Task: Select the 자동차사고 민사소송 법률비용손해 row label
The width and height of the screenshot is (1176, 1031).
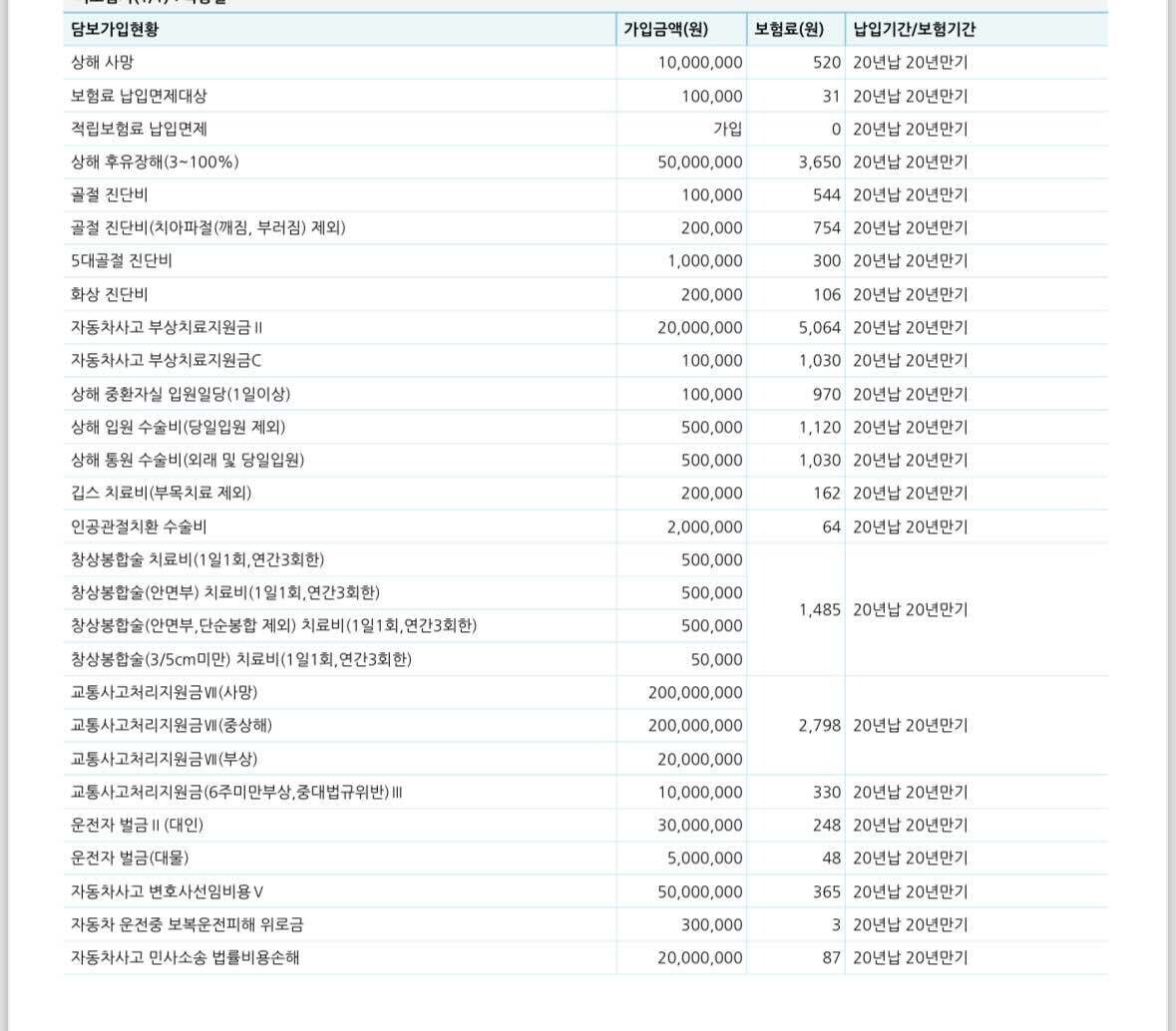Action: pos(185,957)
